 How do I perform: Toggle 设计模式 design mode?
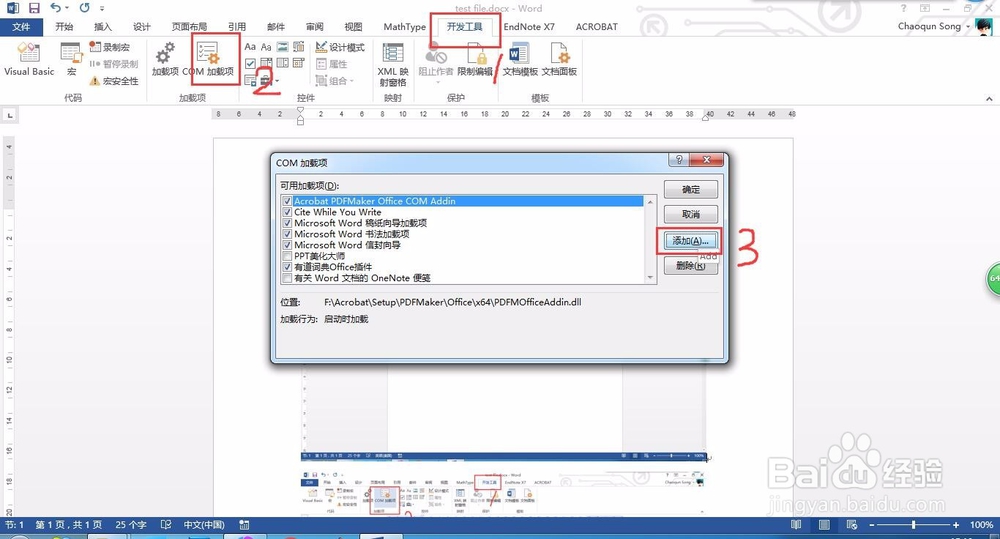tap(340, 47)
